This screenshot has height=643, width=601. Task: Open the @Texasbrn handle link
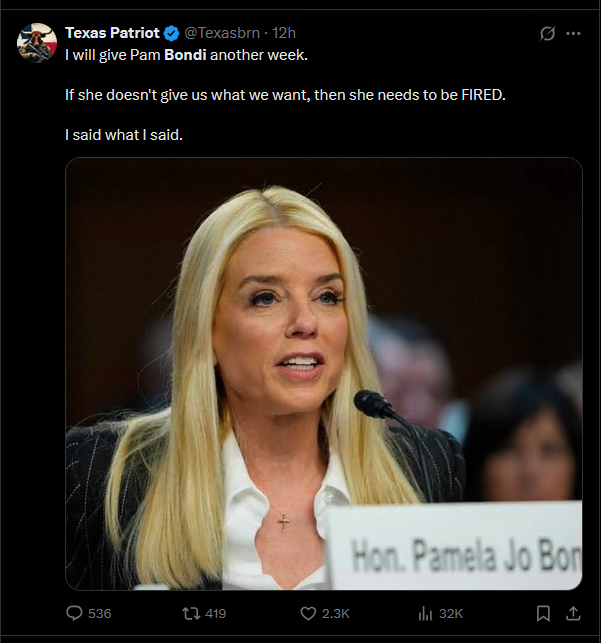coord(222,33)
